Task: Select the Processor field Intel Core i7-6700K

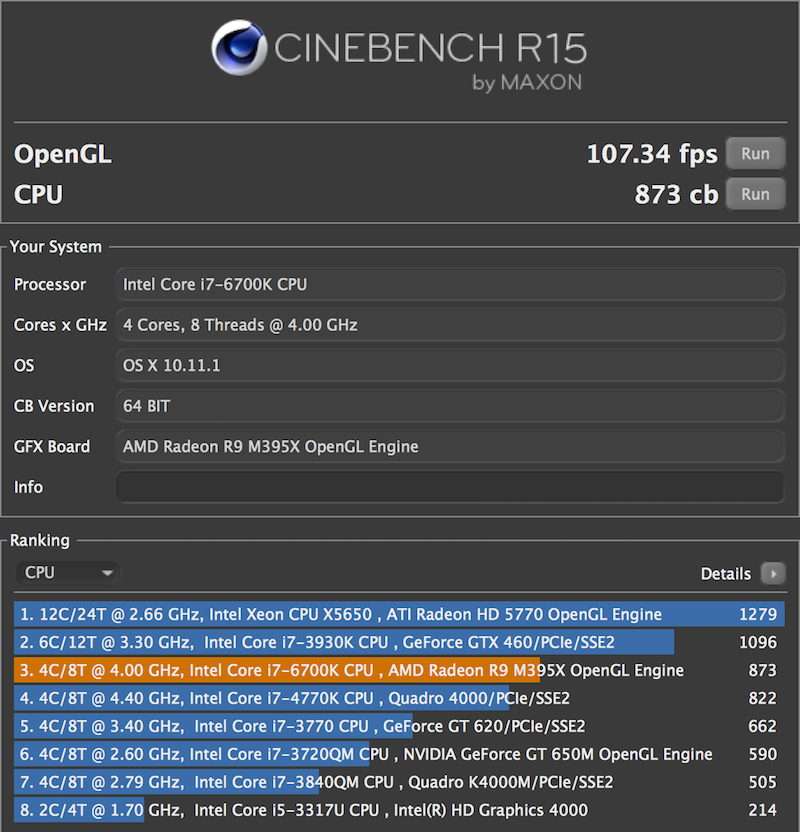Action: coord(450,284)
